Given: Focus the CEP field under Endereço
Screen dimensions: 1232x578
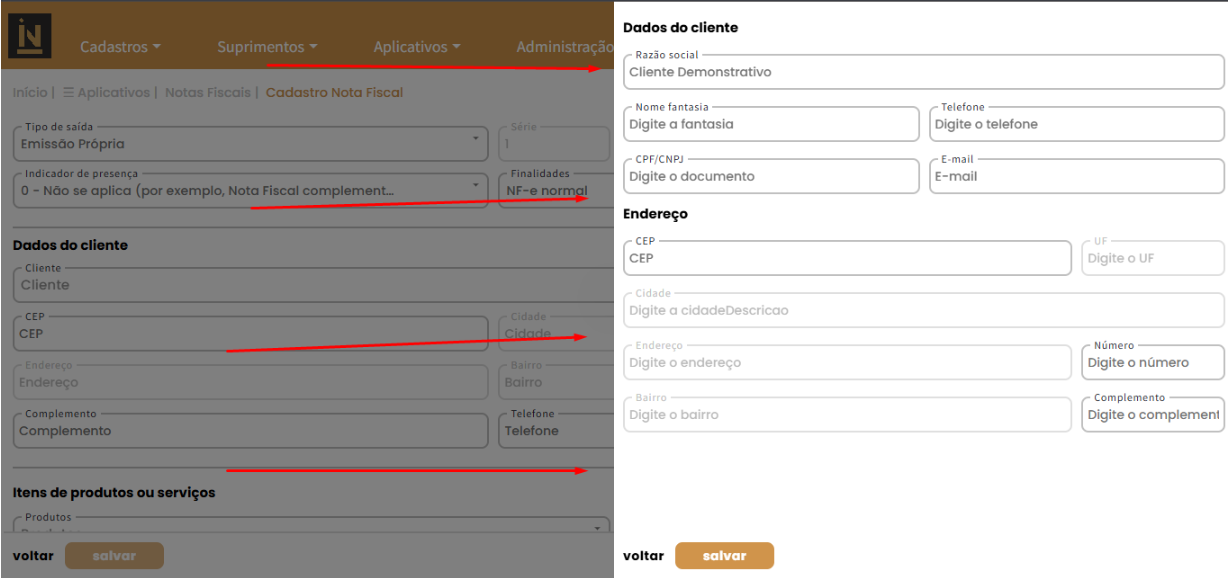Looking at the screenshot, I should pos(847,258).
